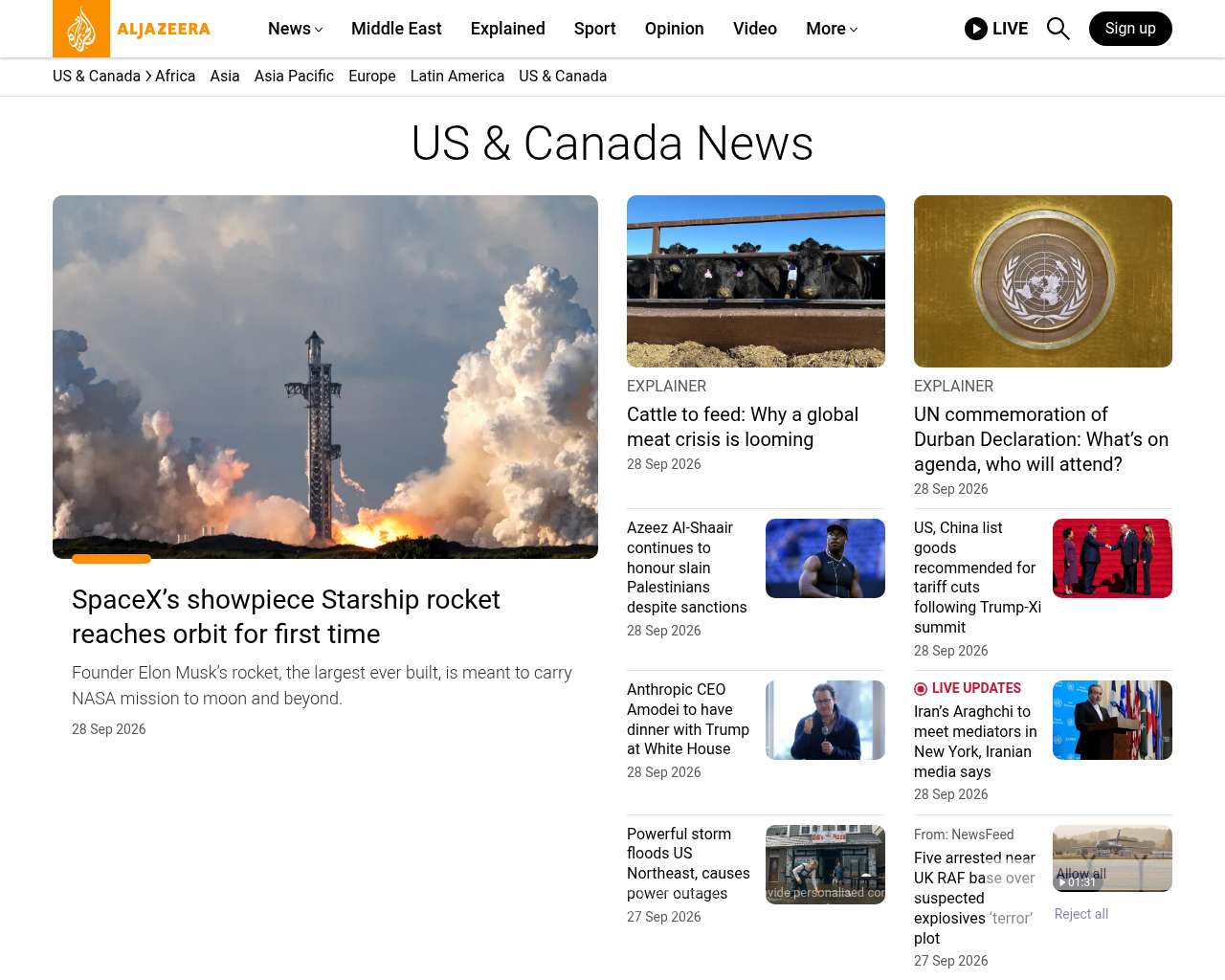Select the Latin America region link
The image size is (1225, 980).
point(457,76)
